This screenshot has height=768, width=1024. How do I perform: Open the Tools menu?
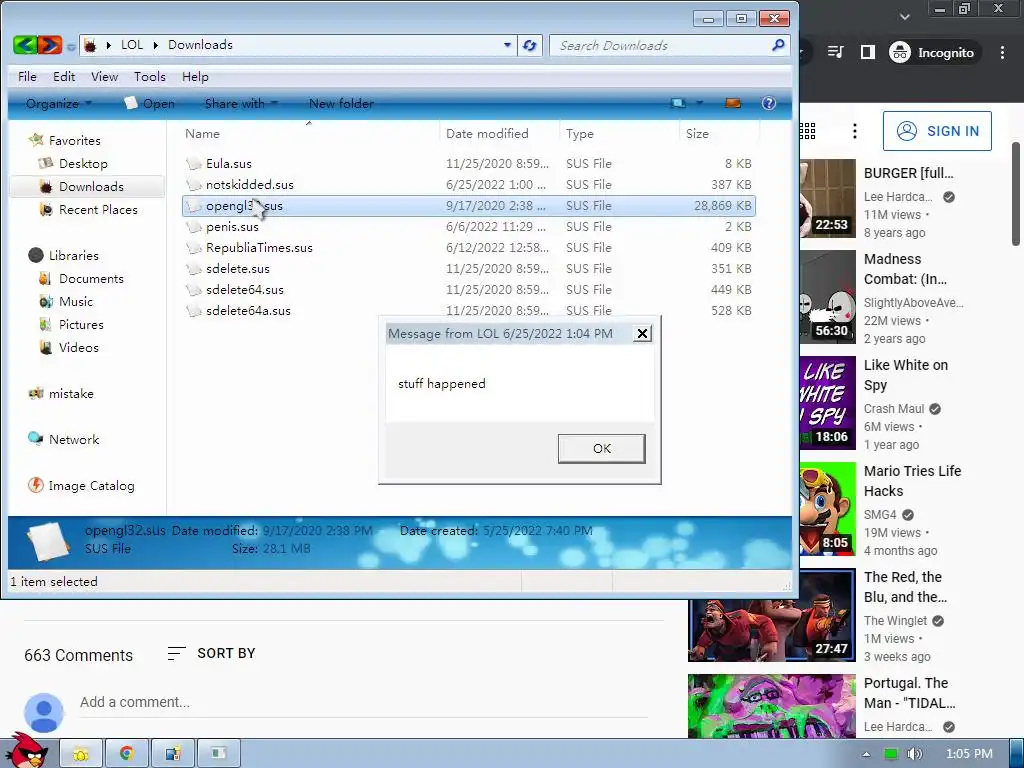click(x=150, y=76)
